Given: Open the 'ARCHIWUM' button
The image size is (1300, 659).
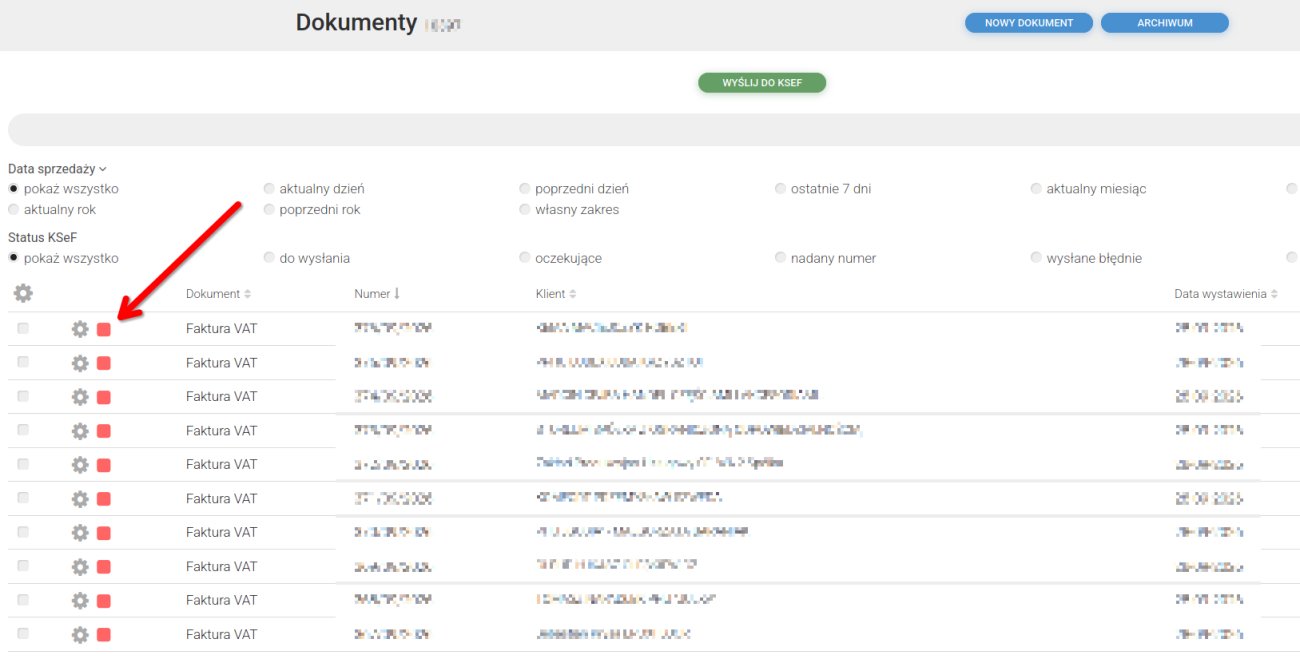Looking at the screenshot, I should (1165, 23).
